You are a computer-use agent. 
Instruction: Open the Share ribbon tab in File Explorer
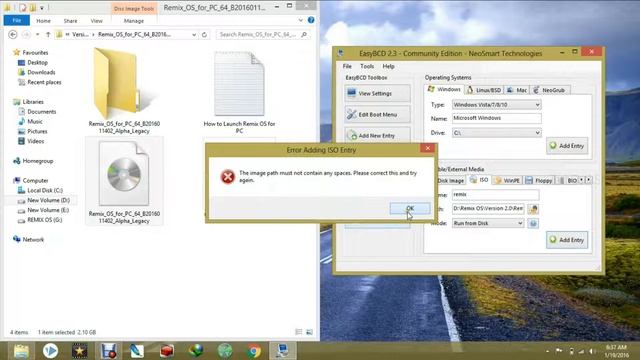pyautogui.click(x=70, y=21)
